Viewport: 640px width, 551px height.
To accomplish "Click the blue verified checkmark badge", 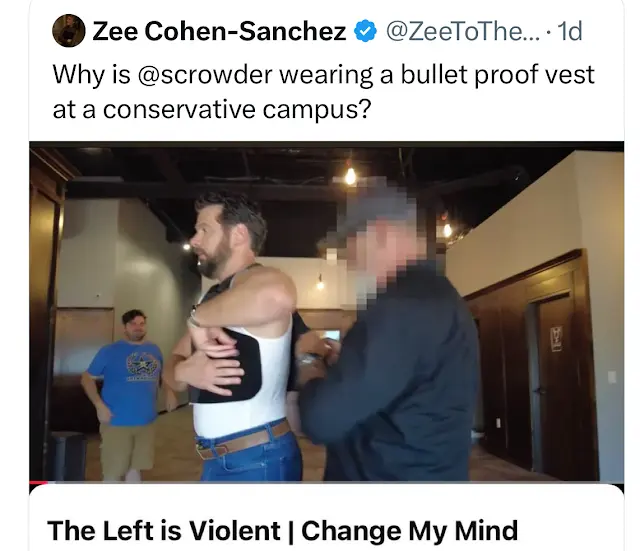I will point(365,31).
